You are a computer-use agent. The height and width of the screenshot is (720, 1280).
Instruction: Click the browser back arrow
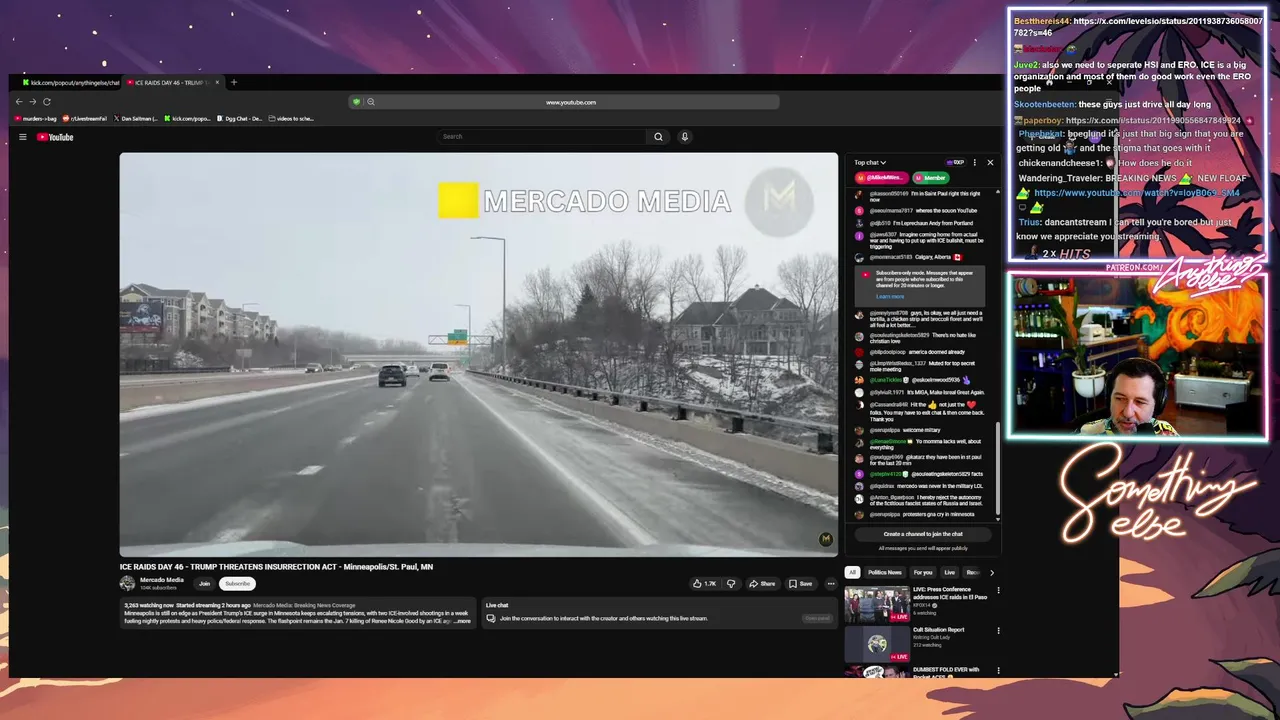(19, 102)
